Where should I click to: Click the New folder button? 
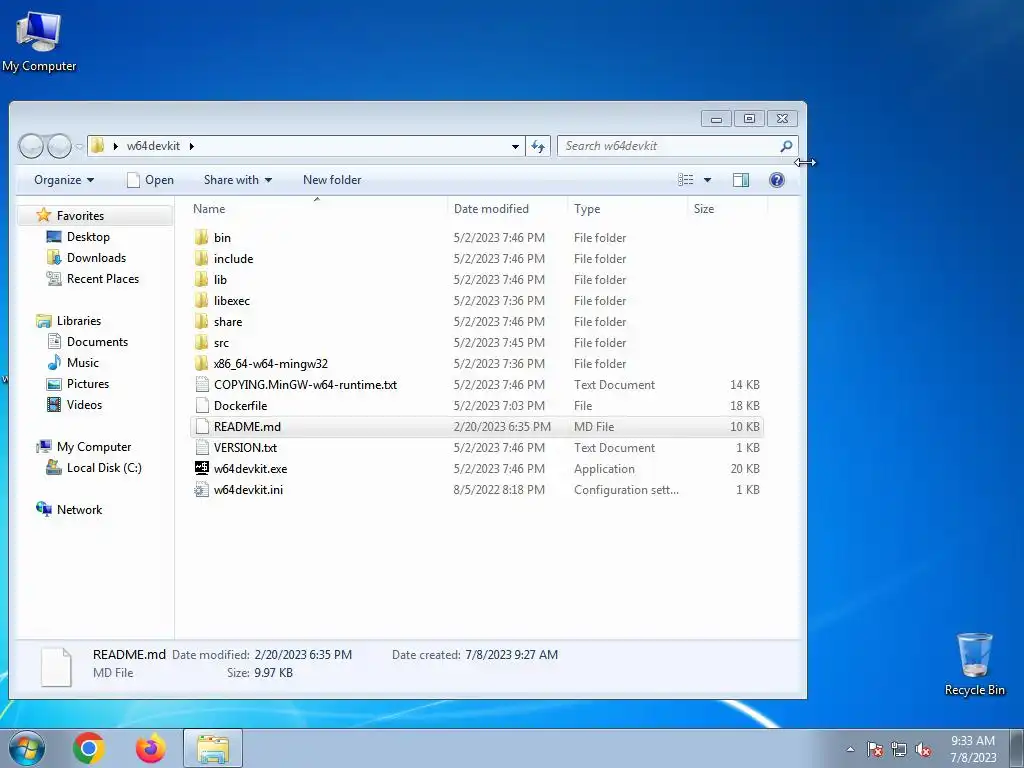[332, 180]
